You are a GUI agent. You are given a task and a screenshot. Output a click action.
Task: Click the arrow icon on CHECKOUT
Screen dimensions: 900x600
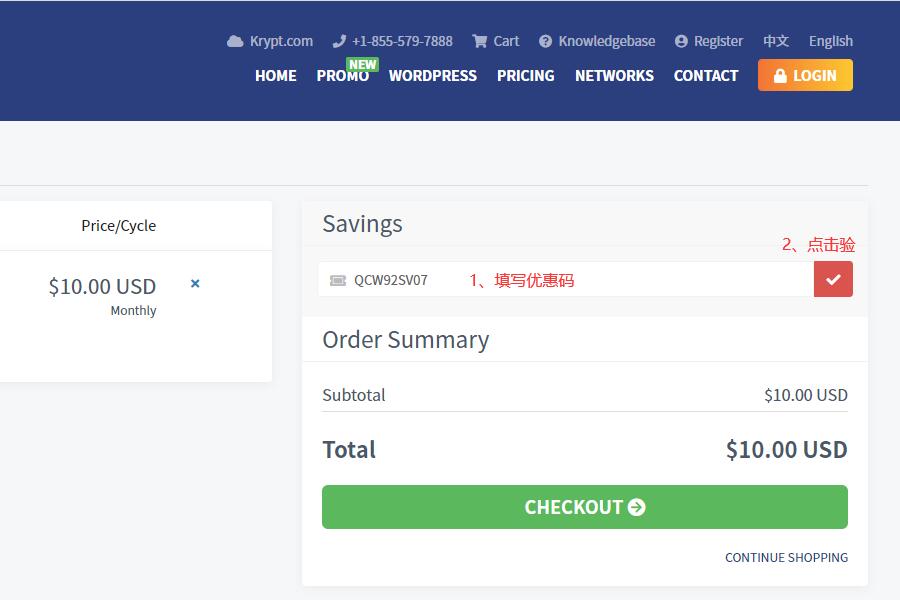coord(637,507)
